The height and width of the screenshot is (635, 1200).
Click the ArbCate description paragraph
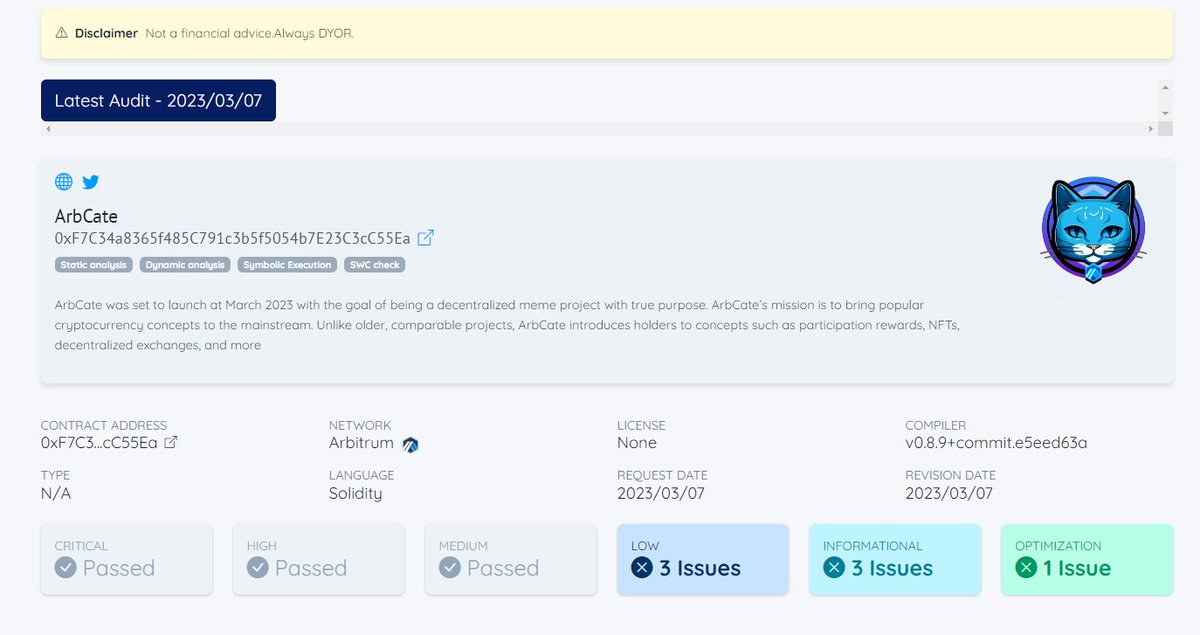click(x=508, y=324)
